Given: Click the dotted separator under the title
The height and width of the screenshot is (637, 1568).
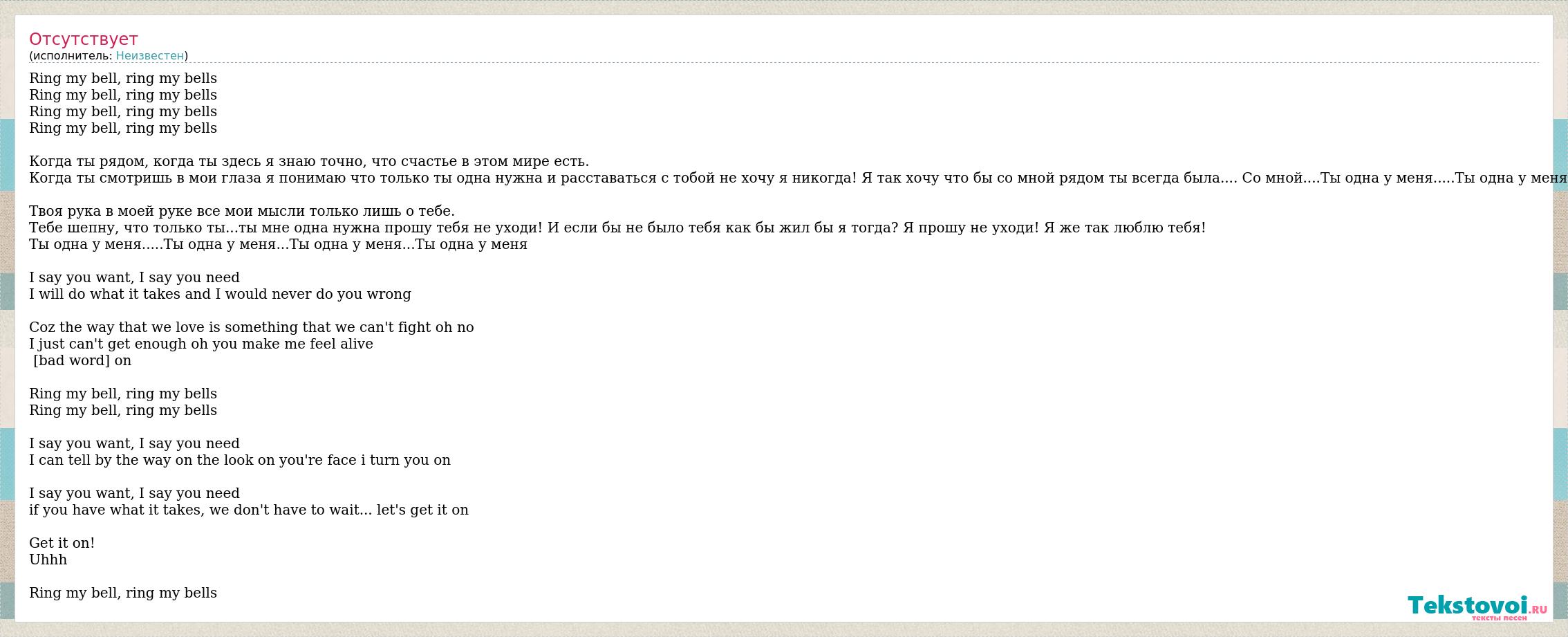Looking at the screenshot, I should (784, 63).
